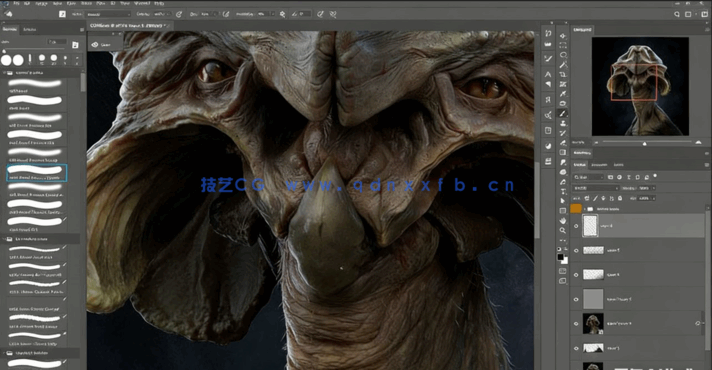Open the first item in the menu bar
712x370 pixels.
16,3
